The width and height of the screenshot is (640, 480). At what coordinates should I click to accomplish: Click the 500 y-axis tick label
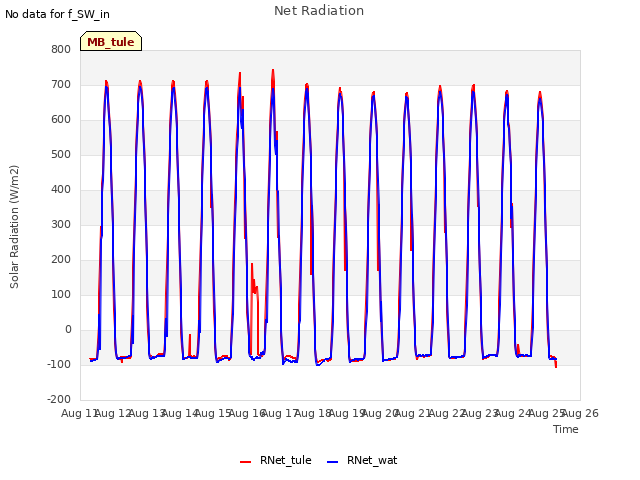point(61,155)
